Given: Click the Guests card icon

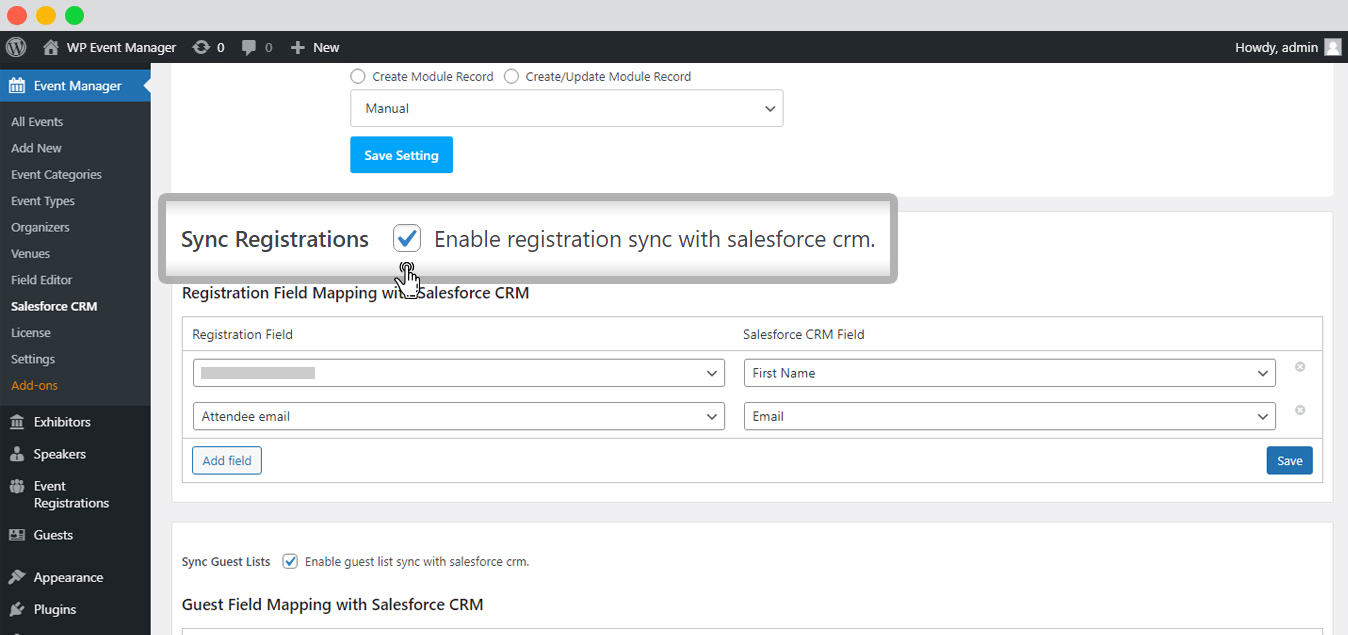Looking at the screenshot, I should (17, 535).
